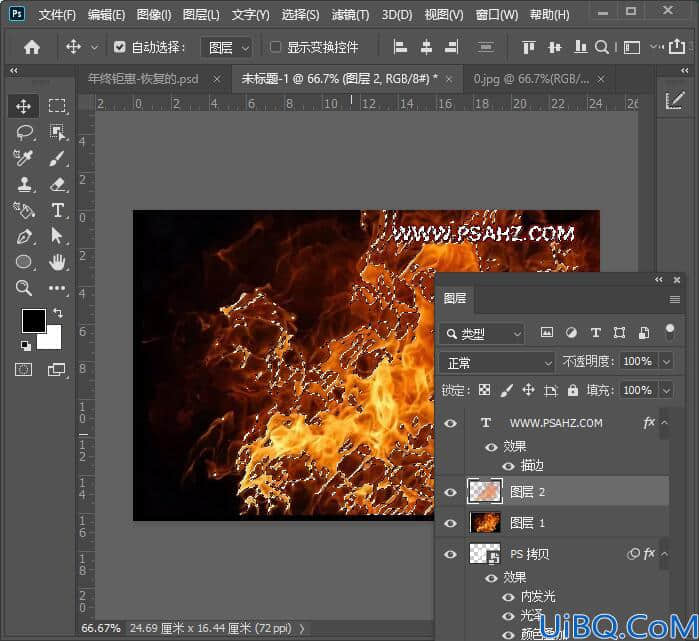Image resolution: width=699 pixels, height=641 pixels.
Task: Lock image pixels with brush icon
Action: 506,390
